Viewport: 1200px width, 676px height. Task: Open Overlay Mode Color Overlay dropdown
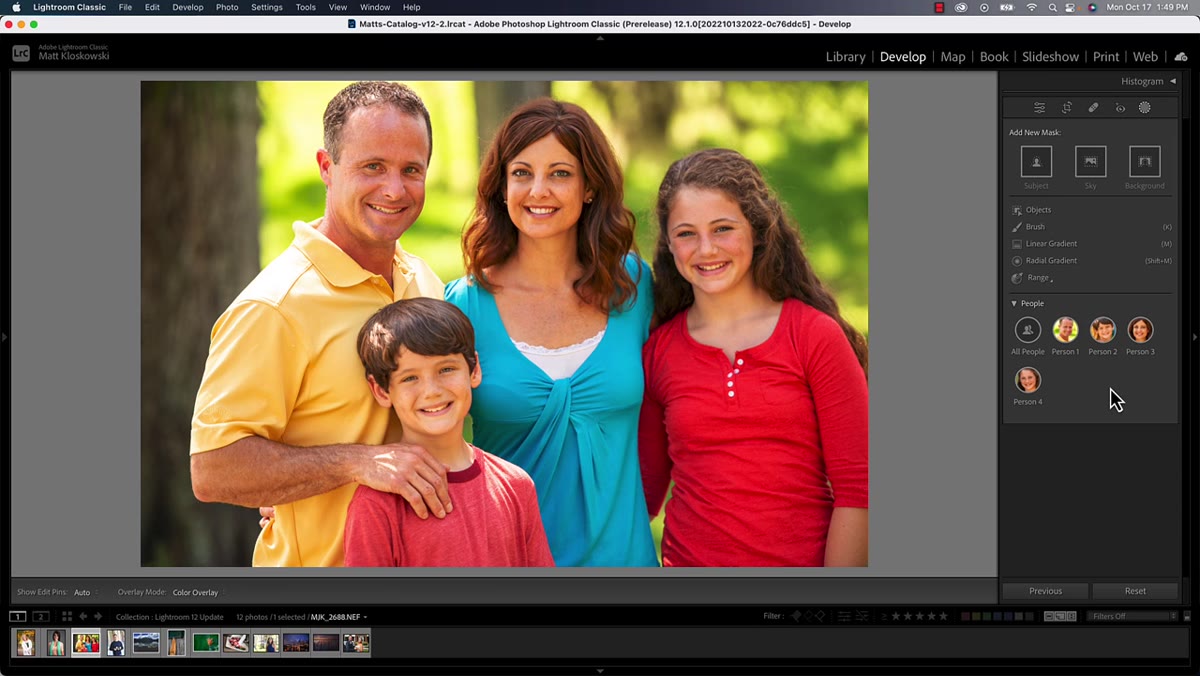point(198,593)
